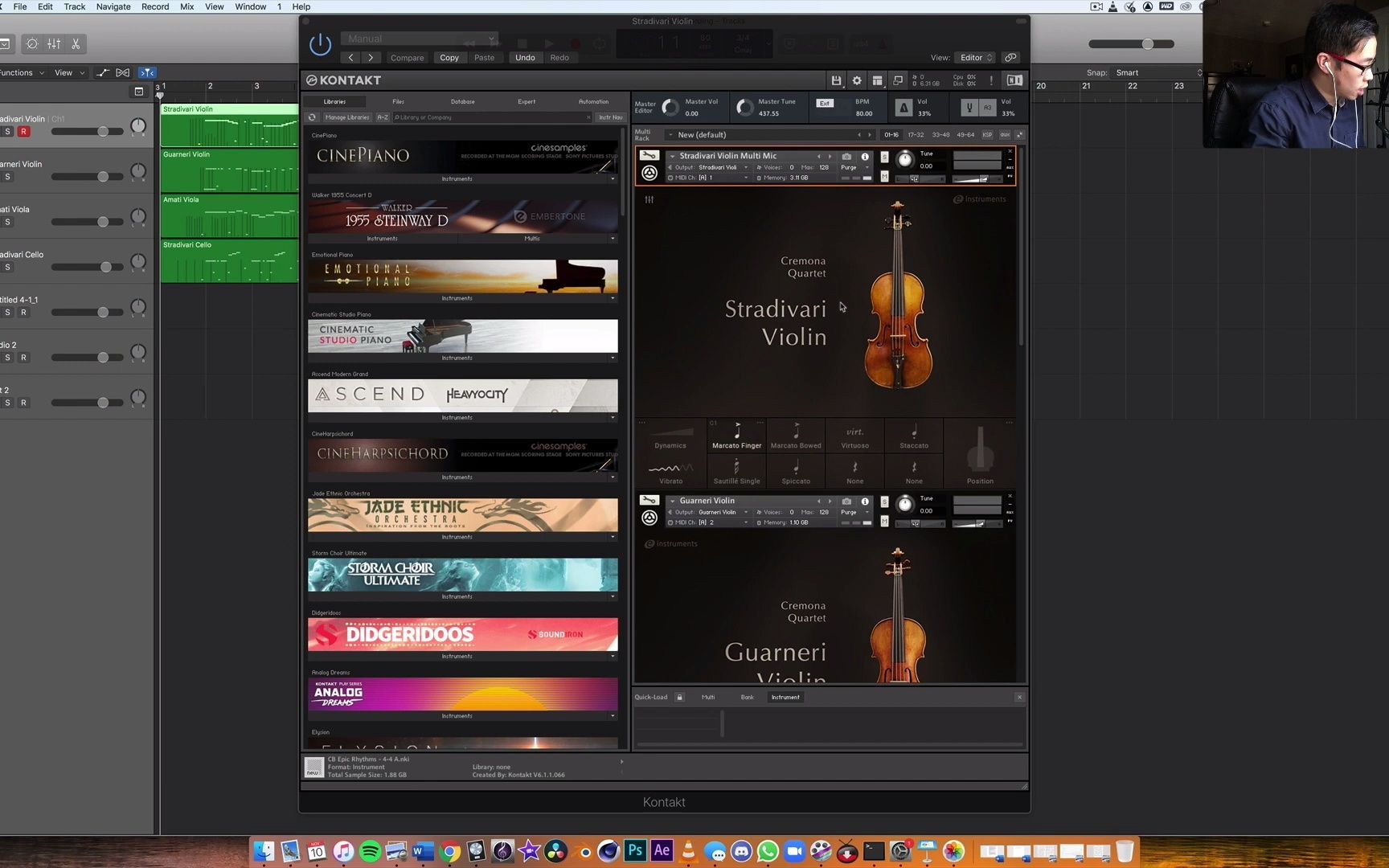Click the refresh libraries icon
The height and width of the screenshot is (868, 1389).
pyautogui.click(x=313, y=117)
